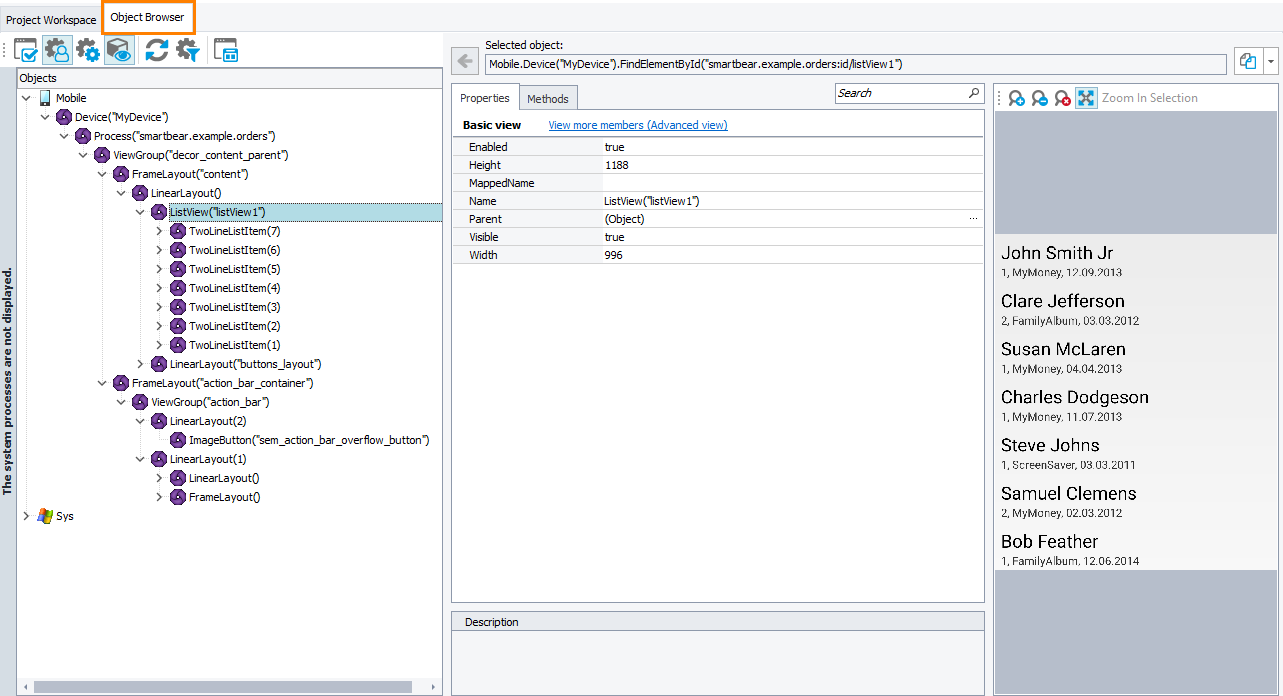This screenshot has height=696, width=1283.
Task: Click the back navigation arrow button
Action: pyautogui.click(x=464, y=61)
